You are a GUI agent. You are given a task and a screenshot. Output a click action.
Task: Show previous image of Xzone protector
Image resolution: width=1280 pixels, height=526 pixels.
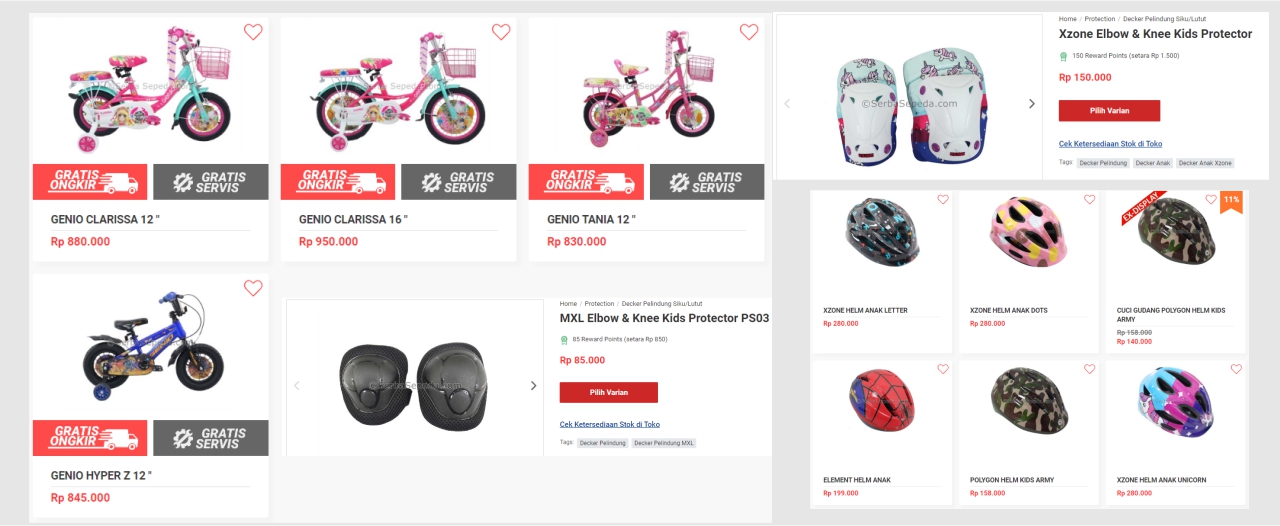click(x=787, y=104)
